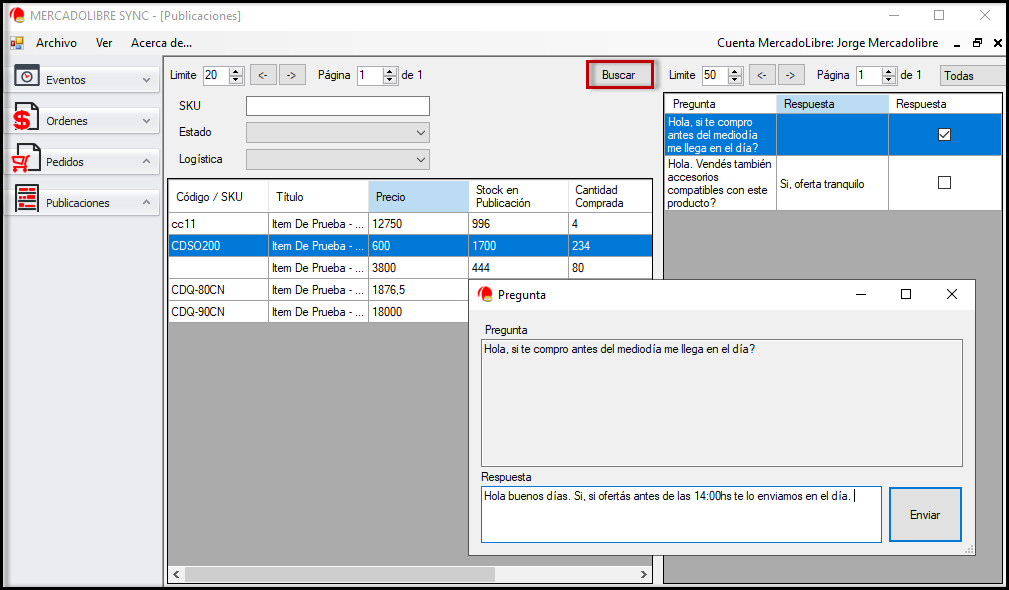The width and height of the screenshot is (1009, 590).
Task: Close the Pregunta dialog
Action: (x=952, y=294)
